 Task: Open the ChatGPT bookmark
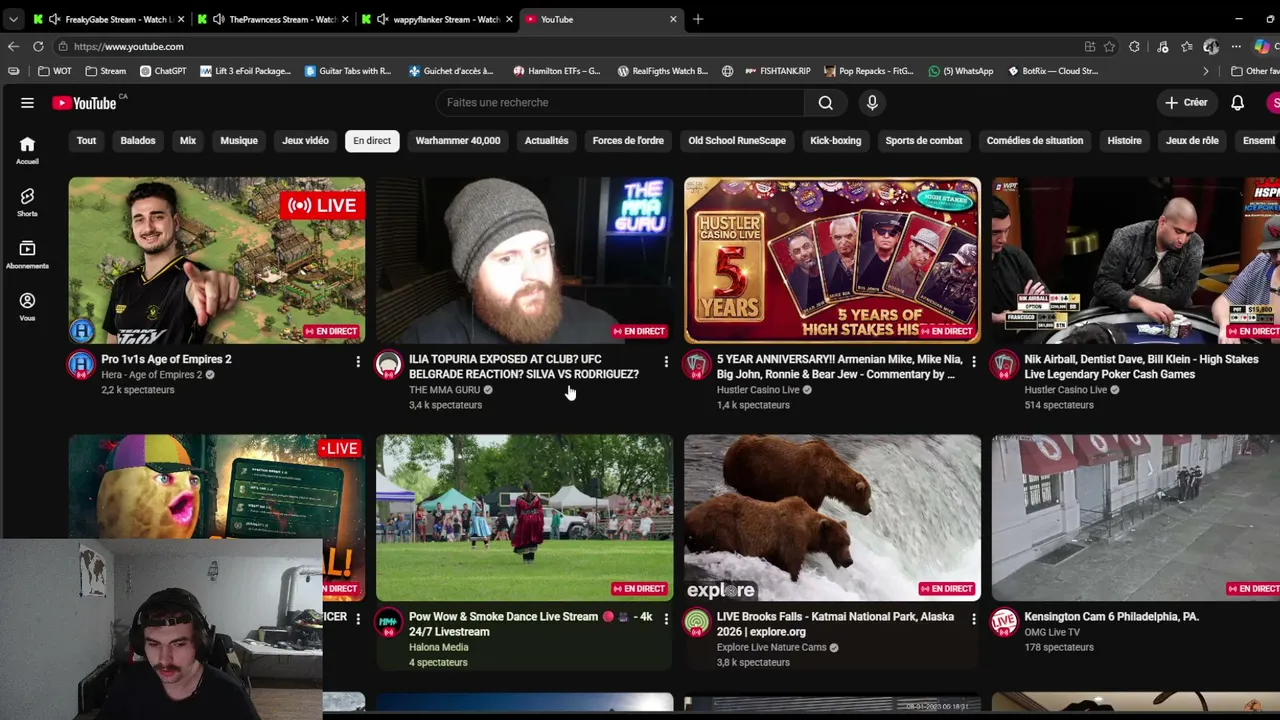pyautogui.click(x=163, y=71)
